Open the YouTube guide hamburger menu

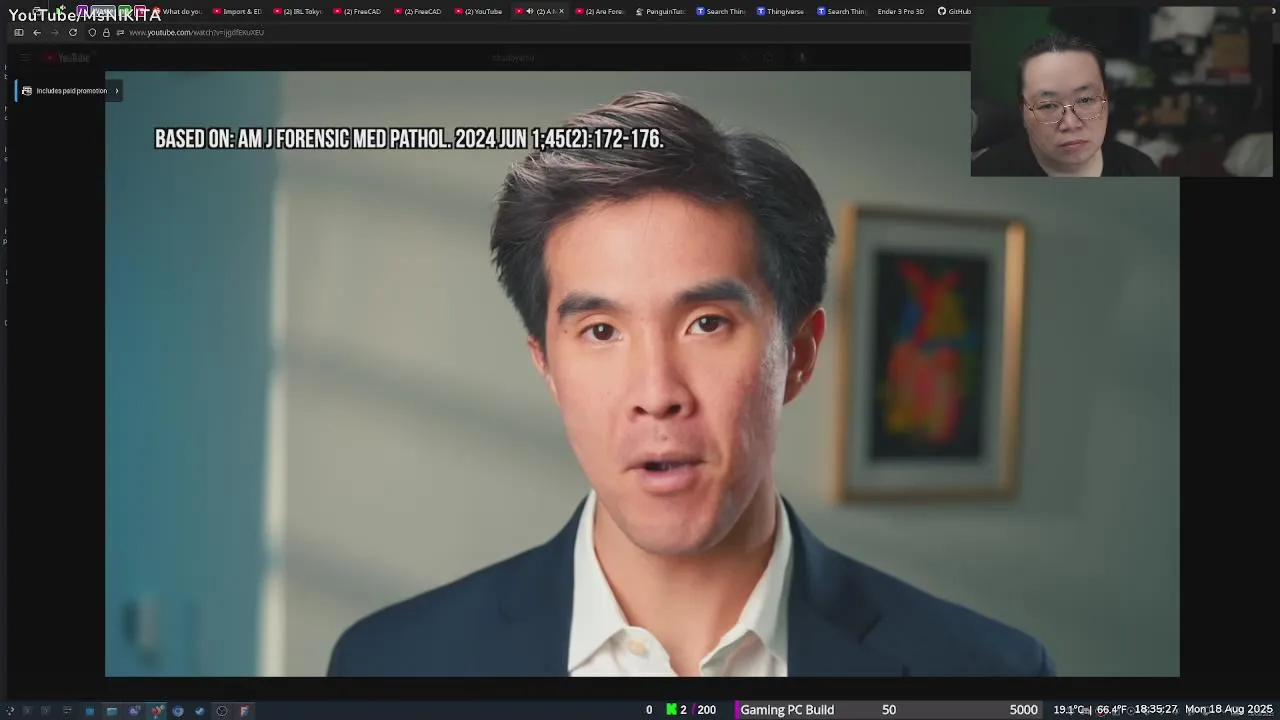point(25,58)
